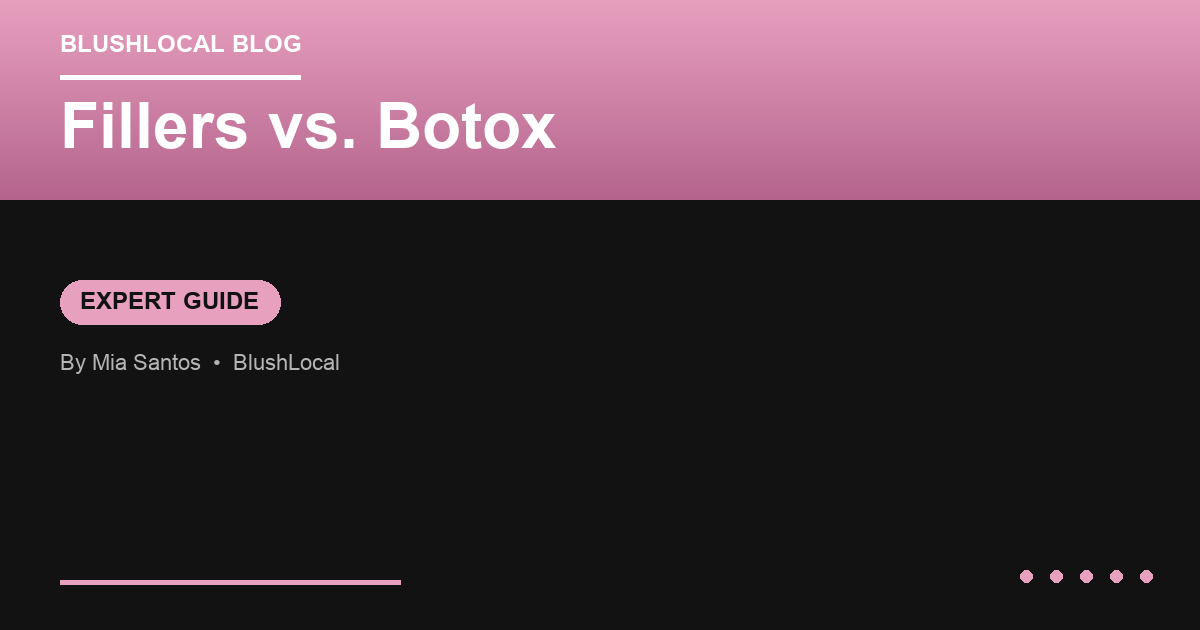Click the author name Mia Santos
The image size is (1200, 630).
[146, 363]
